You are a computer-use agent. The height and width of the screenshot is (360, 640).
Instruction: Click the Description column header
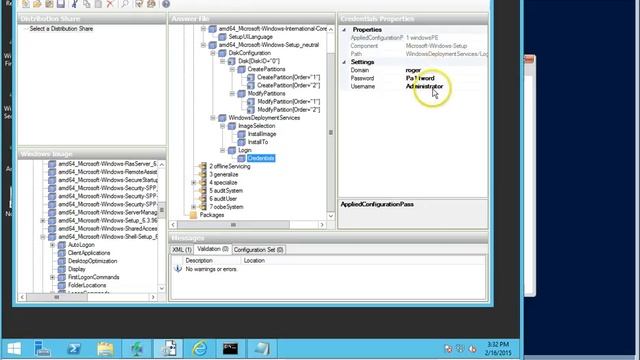pyautogui.click(x=199, y=260)
